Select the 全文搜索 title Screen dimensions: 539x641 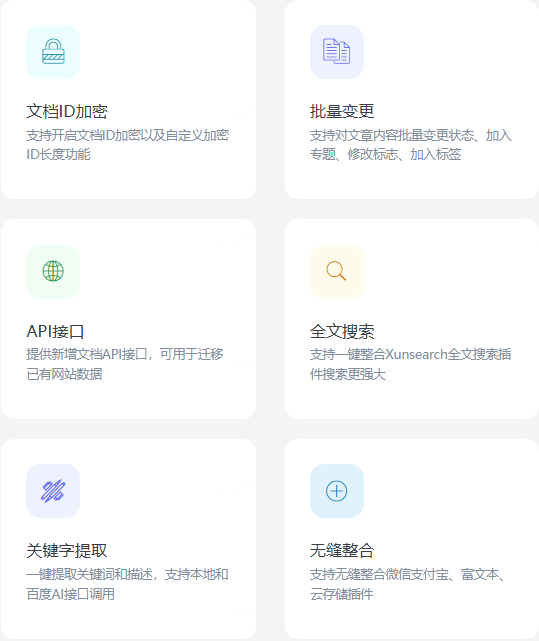point(342,331)
